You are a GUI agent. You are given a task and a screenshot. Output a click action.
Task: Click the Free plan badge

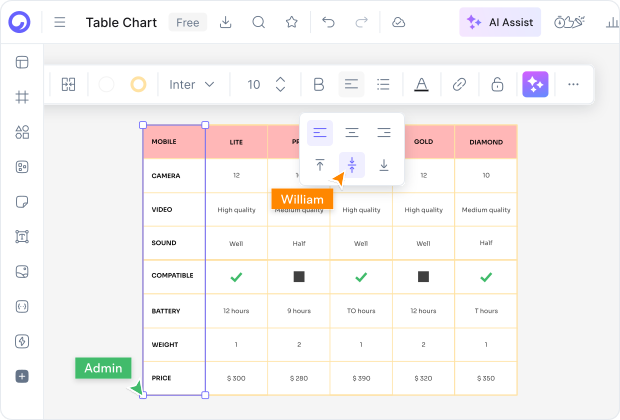point(187,22)
